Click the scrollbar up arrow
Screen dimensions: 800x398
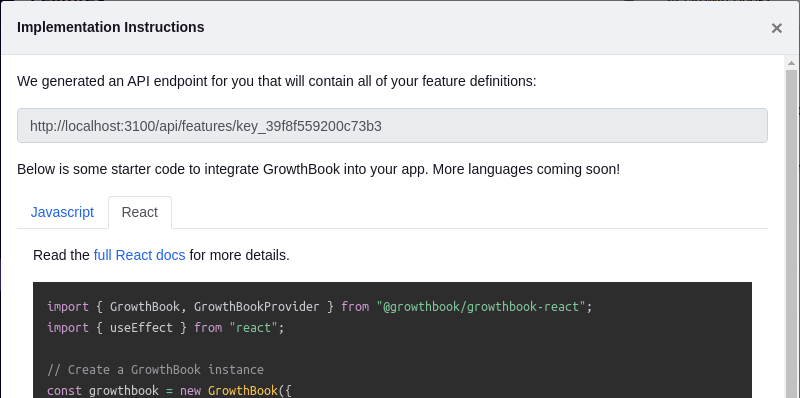tap(791, 63)
